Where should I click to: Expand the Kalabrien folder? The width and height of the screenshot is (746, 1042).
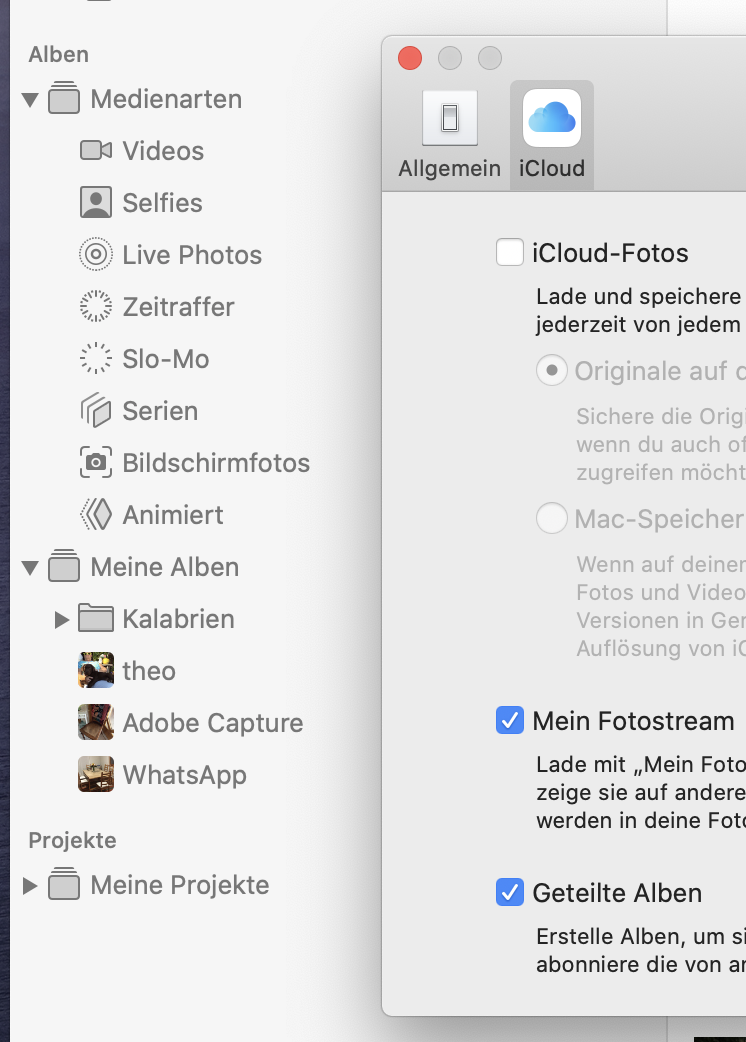click(62, 620)
